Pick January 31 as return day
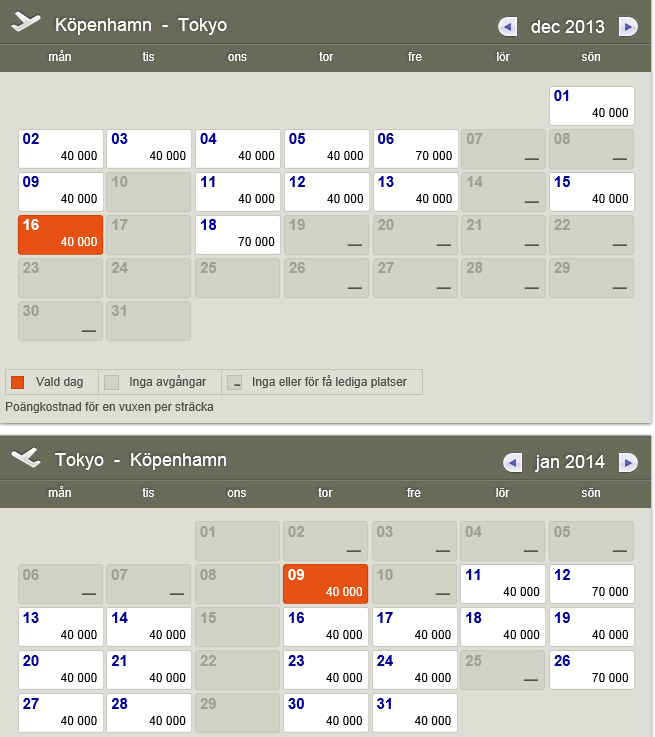This screenshot has height=737, width=655. (x=415, y=712)
